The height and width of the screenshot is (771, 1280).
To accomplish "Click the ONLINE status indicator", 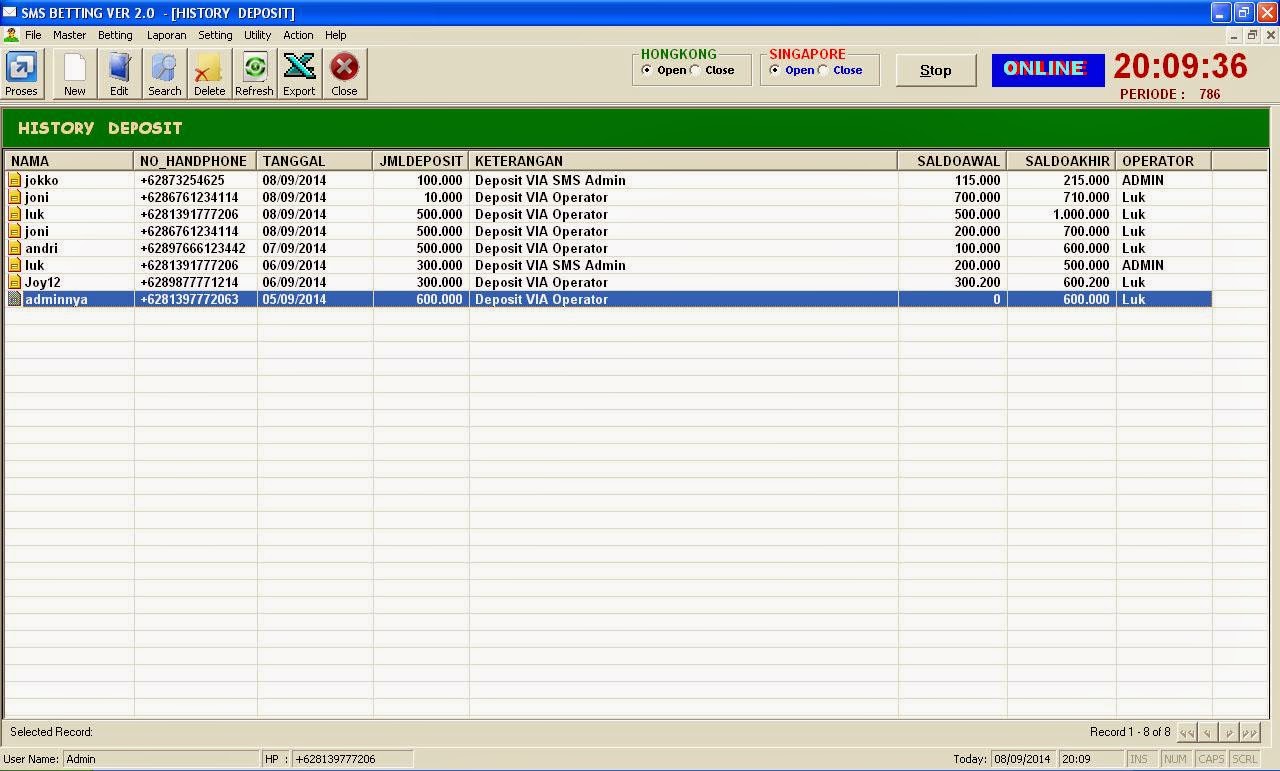I will point(1047,70).
